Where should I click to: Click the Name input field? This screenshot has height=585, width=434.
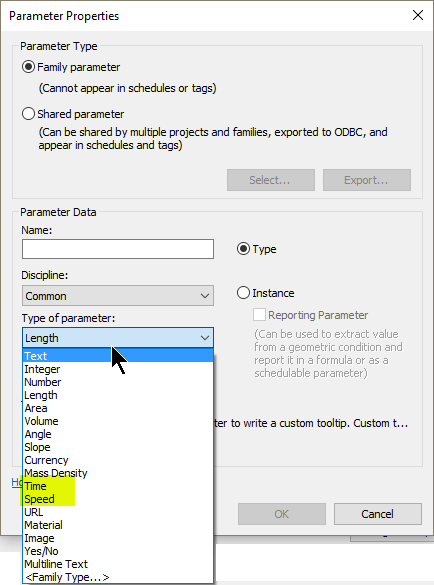coord(118,249)
